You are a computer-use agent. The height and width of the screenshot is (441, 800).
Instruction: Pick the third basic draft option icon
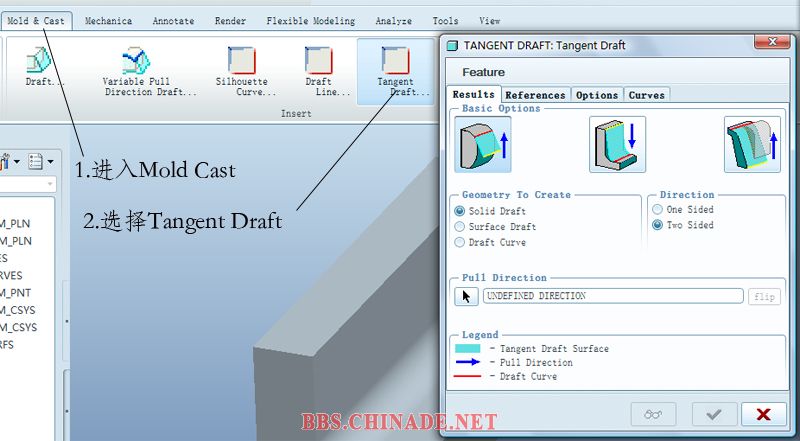(752, 144)
